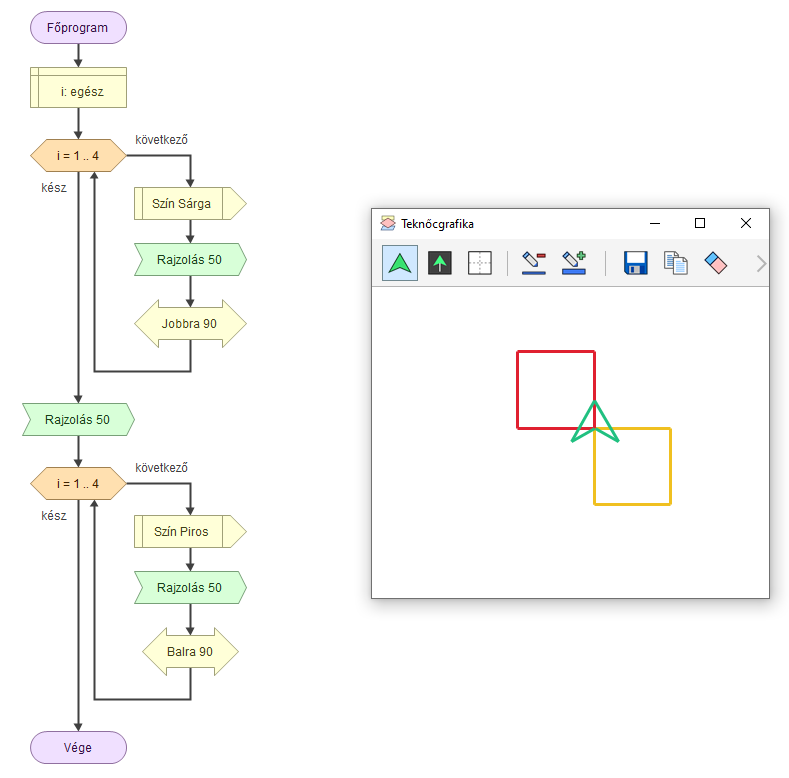
Task: Select the first 'i = 1 .. 4' loop
Action: [78, 156]
